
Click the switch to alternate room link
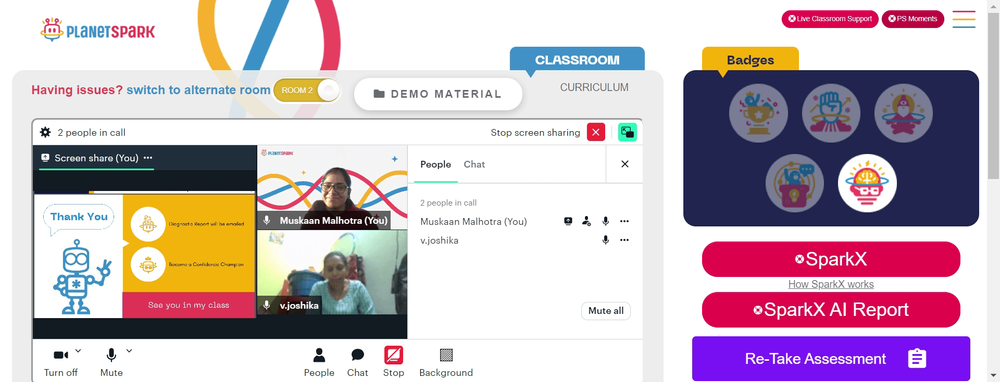tap(198, 91)
